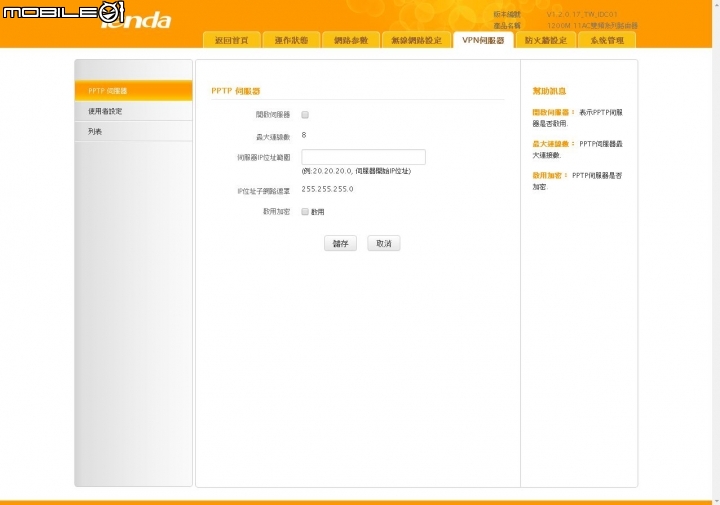Click the 最大連線數 value 8
The image size is (720, 505).
click(x=304, y=135)
